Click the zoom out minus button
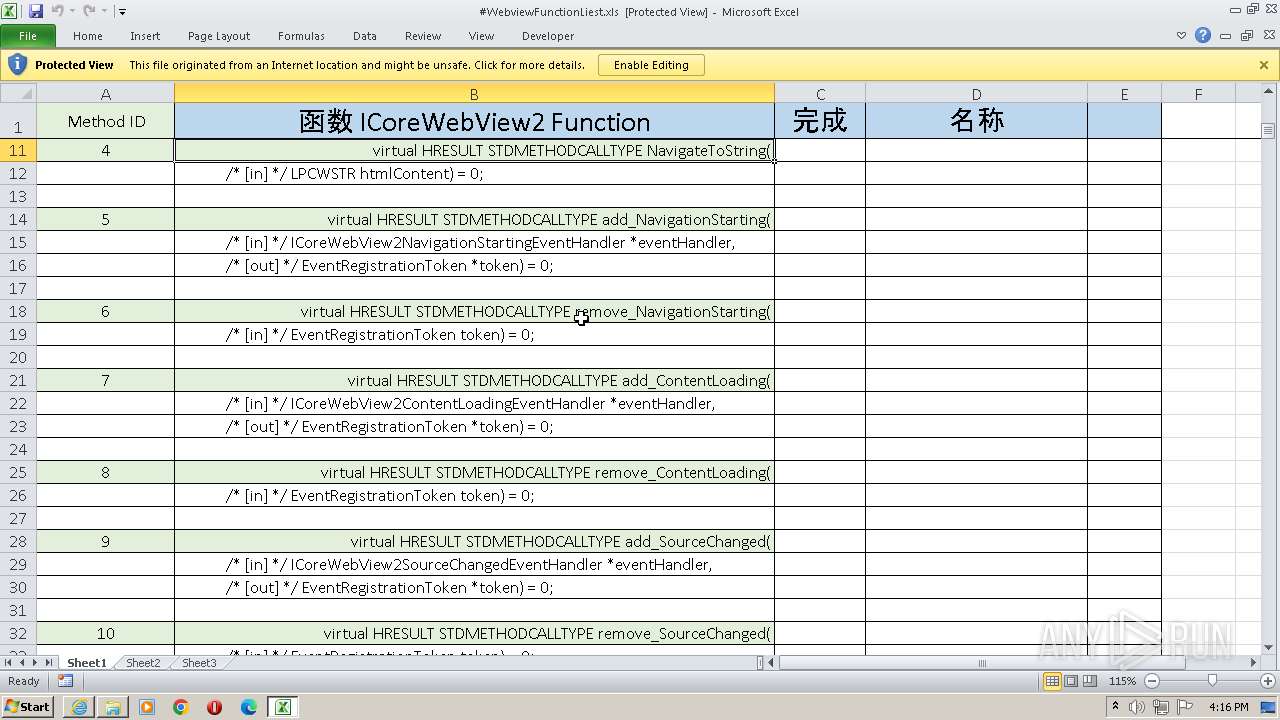1280x720 pixels. (1151, 681)
